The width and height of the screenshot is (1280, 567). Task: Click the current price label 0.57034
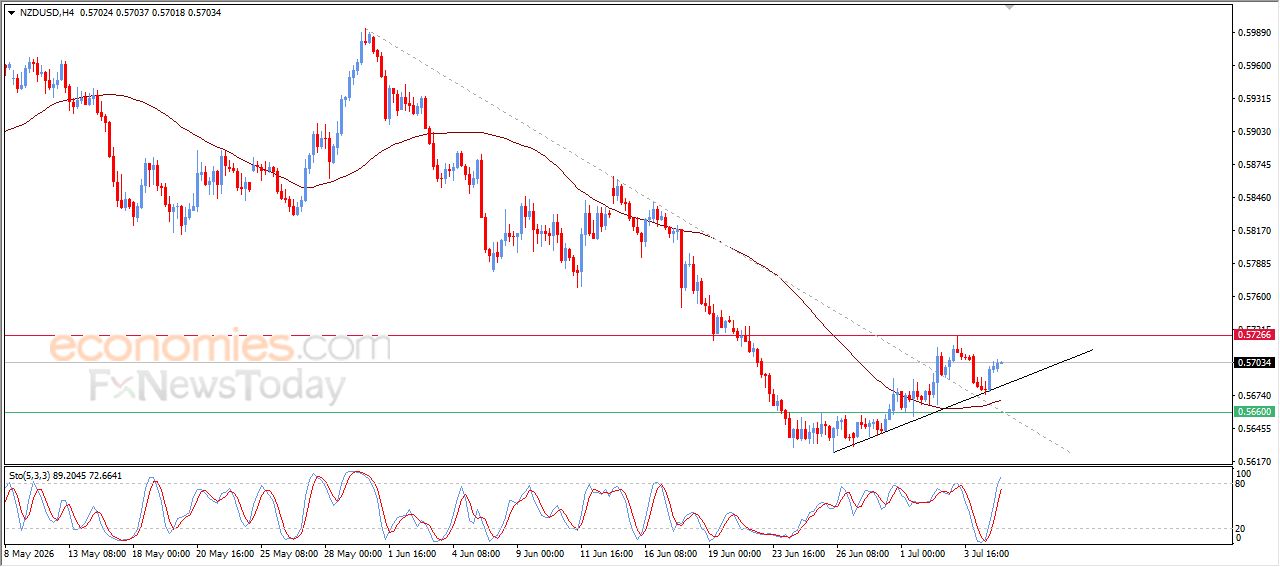pos(1254,363)
